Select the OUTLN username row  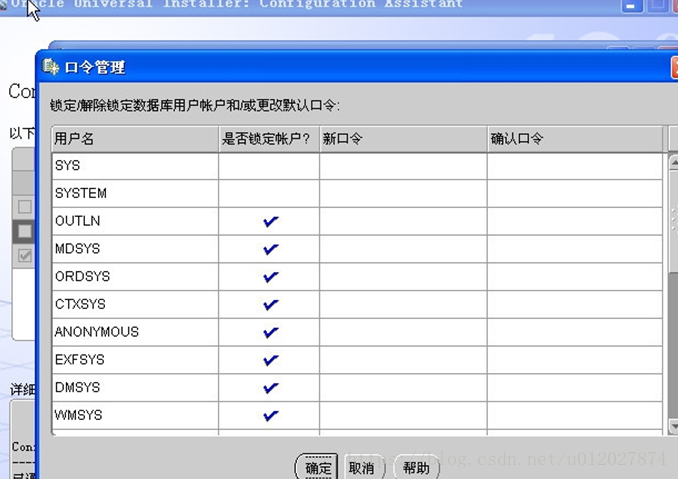(135, 221)
